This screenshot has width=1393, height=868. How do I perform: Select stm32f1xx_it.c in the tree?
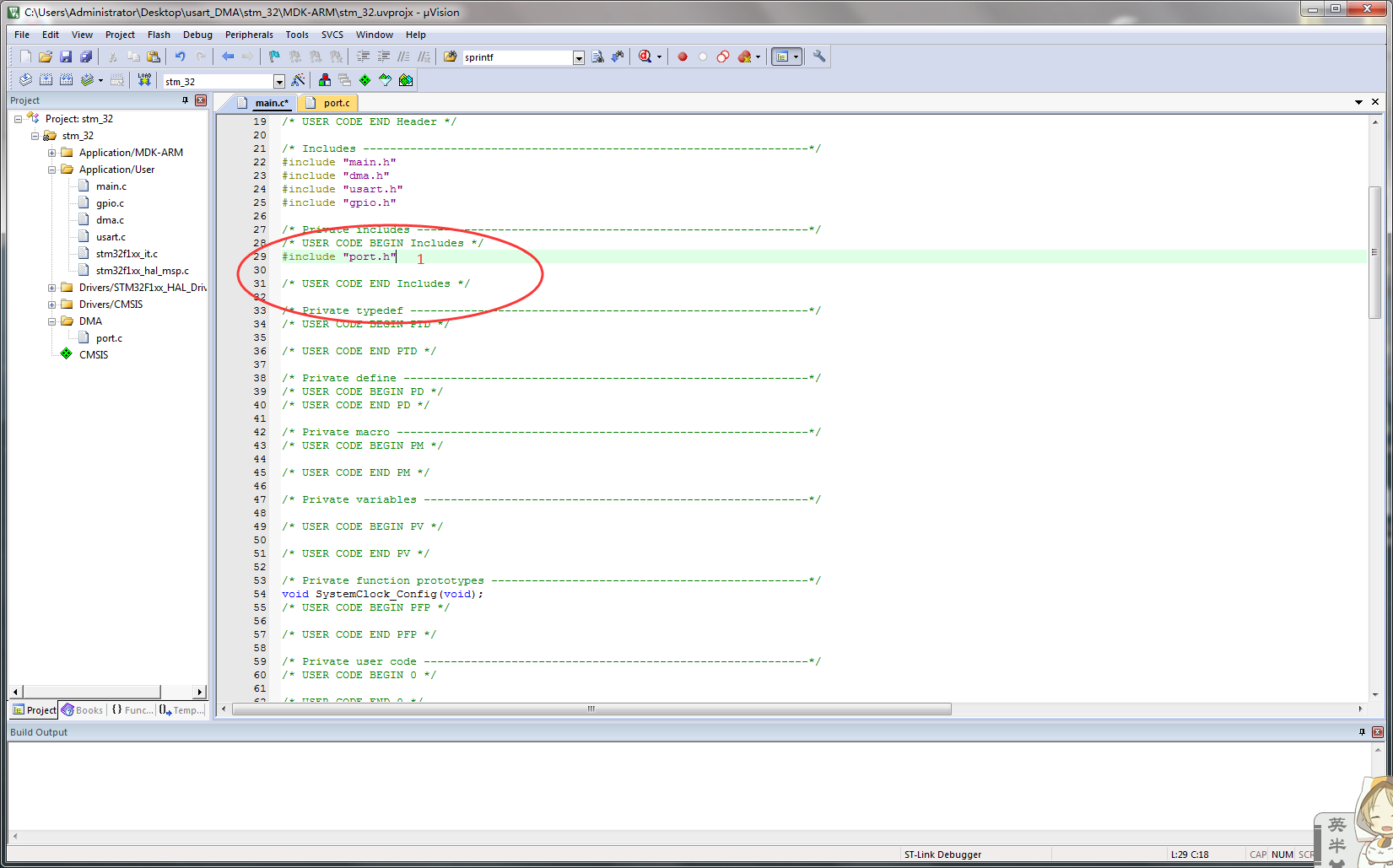click(x=127, y=254)
